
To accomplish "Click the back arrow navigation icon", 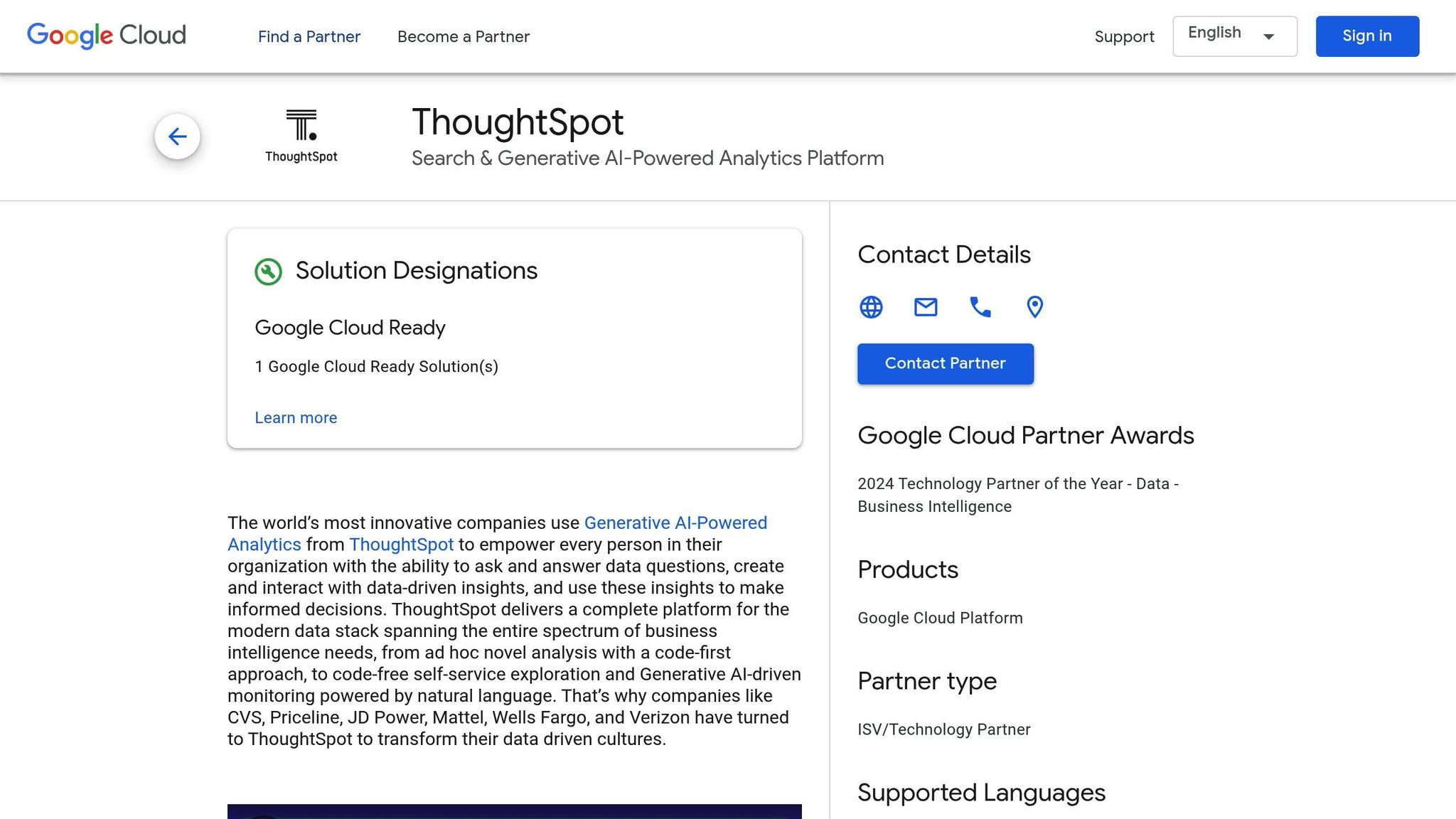I will coord(177,136).
